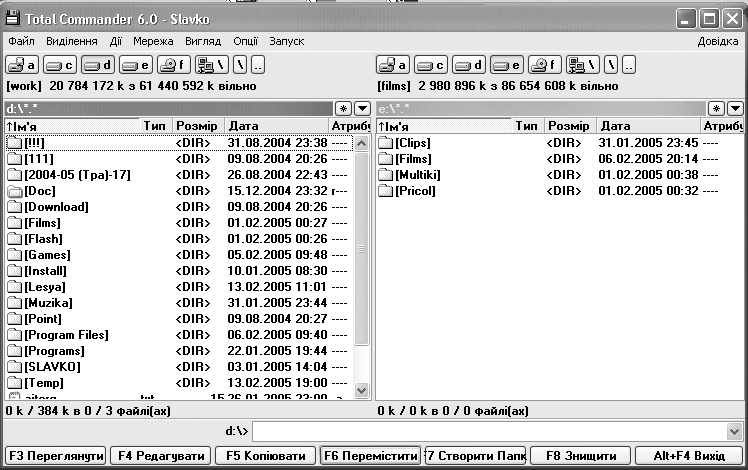
Task: Go to parent directory in right panel
Action: click(x=629, y=65)
